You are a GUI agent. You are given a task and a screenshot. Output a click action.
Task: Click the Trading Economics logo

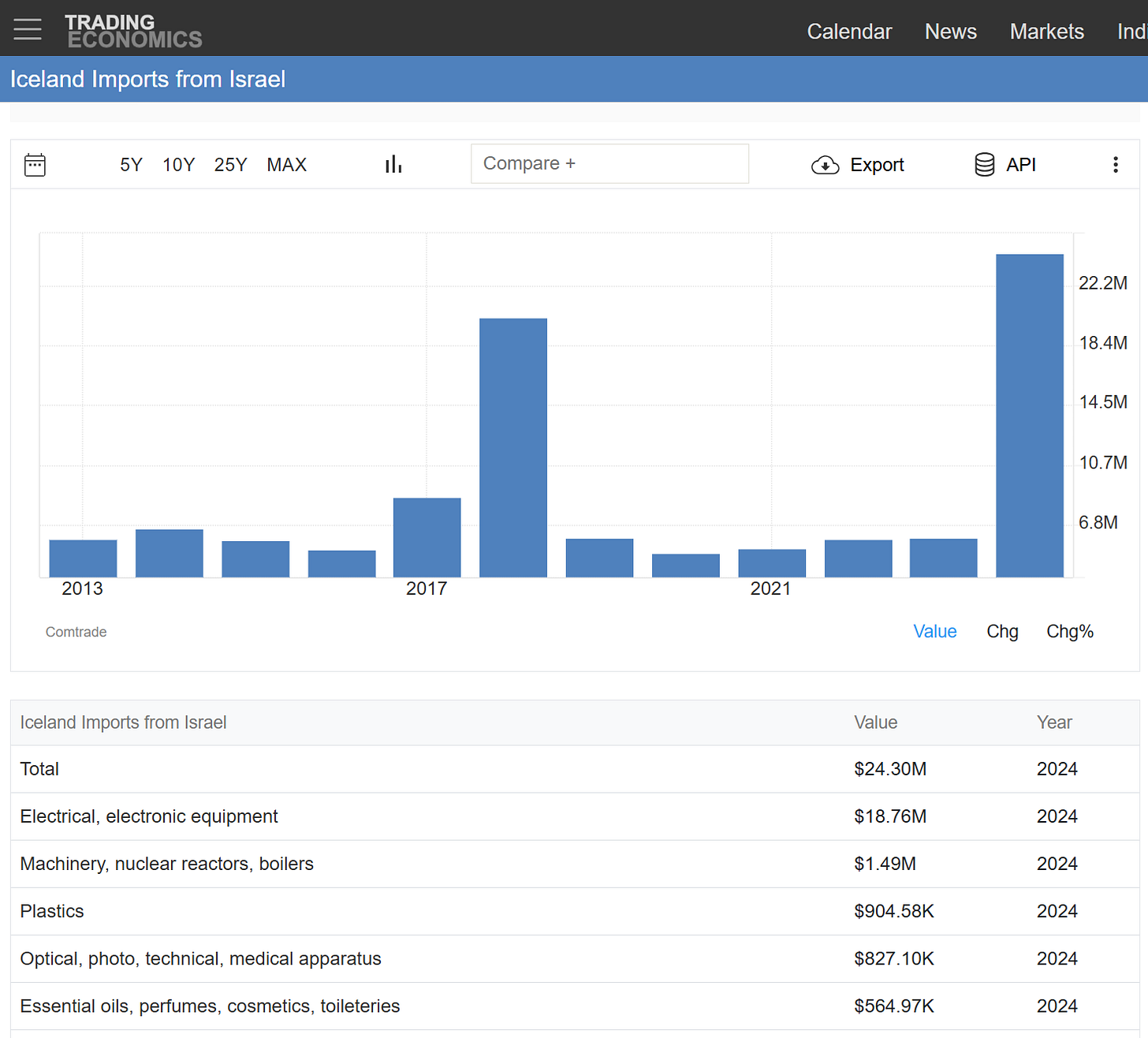coord(133,31)
